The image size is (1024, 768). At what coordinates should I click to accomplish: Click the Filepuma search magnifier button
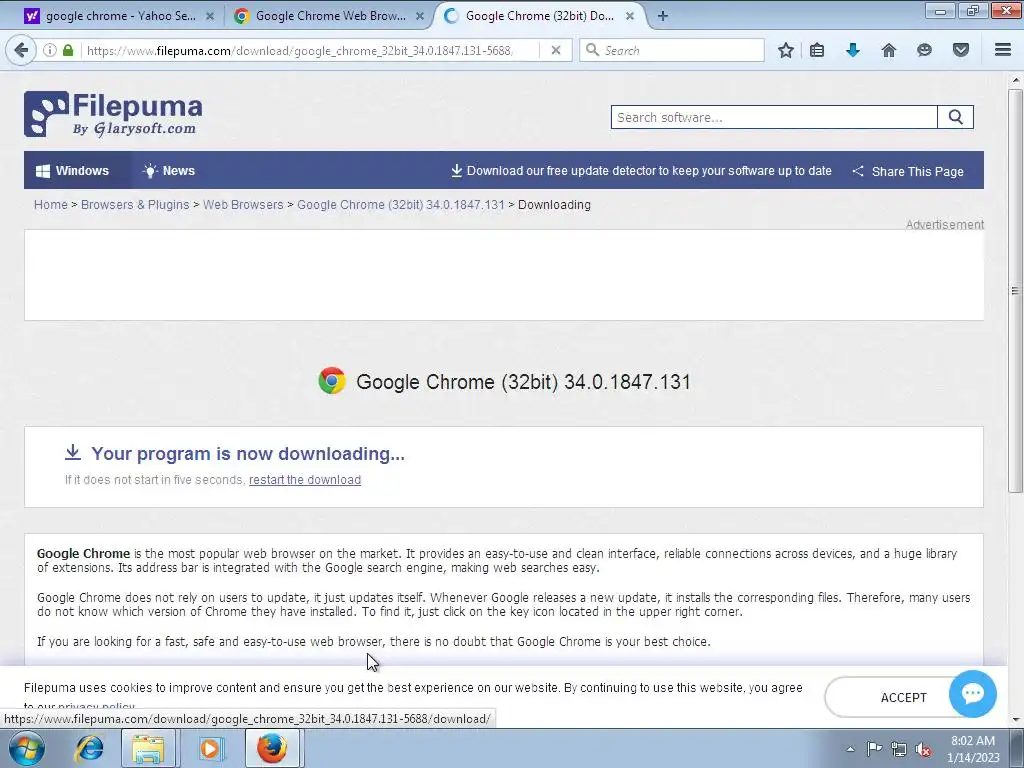click(955, 118)
